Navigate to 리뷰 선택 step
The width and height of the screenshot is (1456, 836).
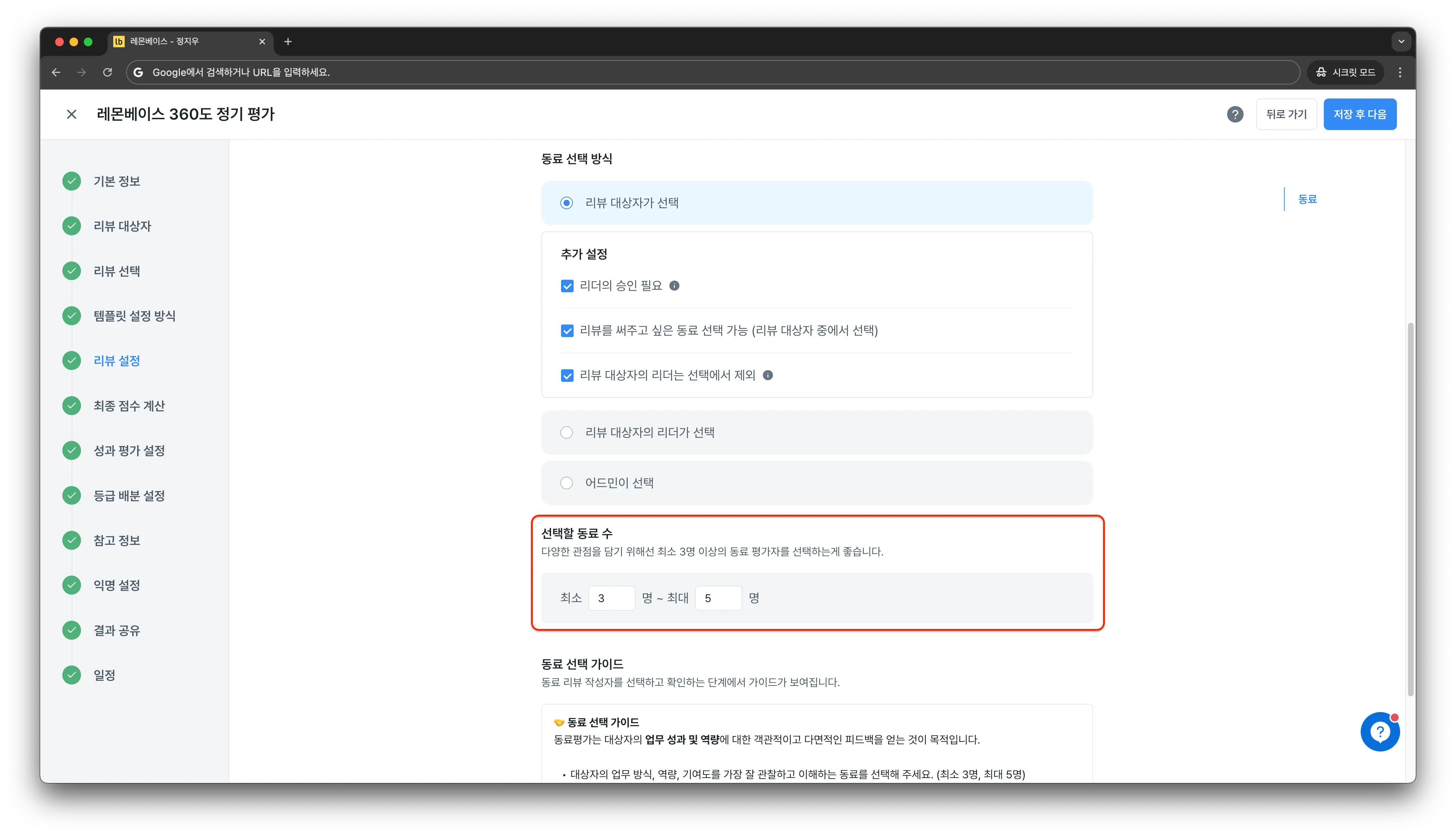tap(116, 271)
